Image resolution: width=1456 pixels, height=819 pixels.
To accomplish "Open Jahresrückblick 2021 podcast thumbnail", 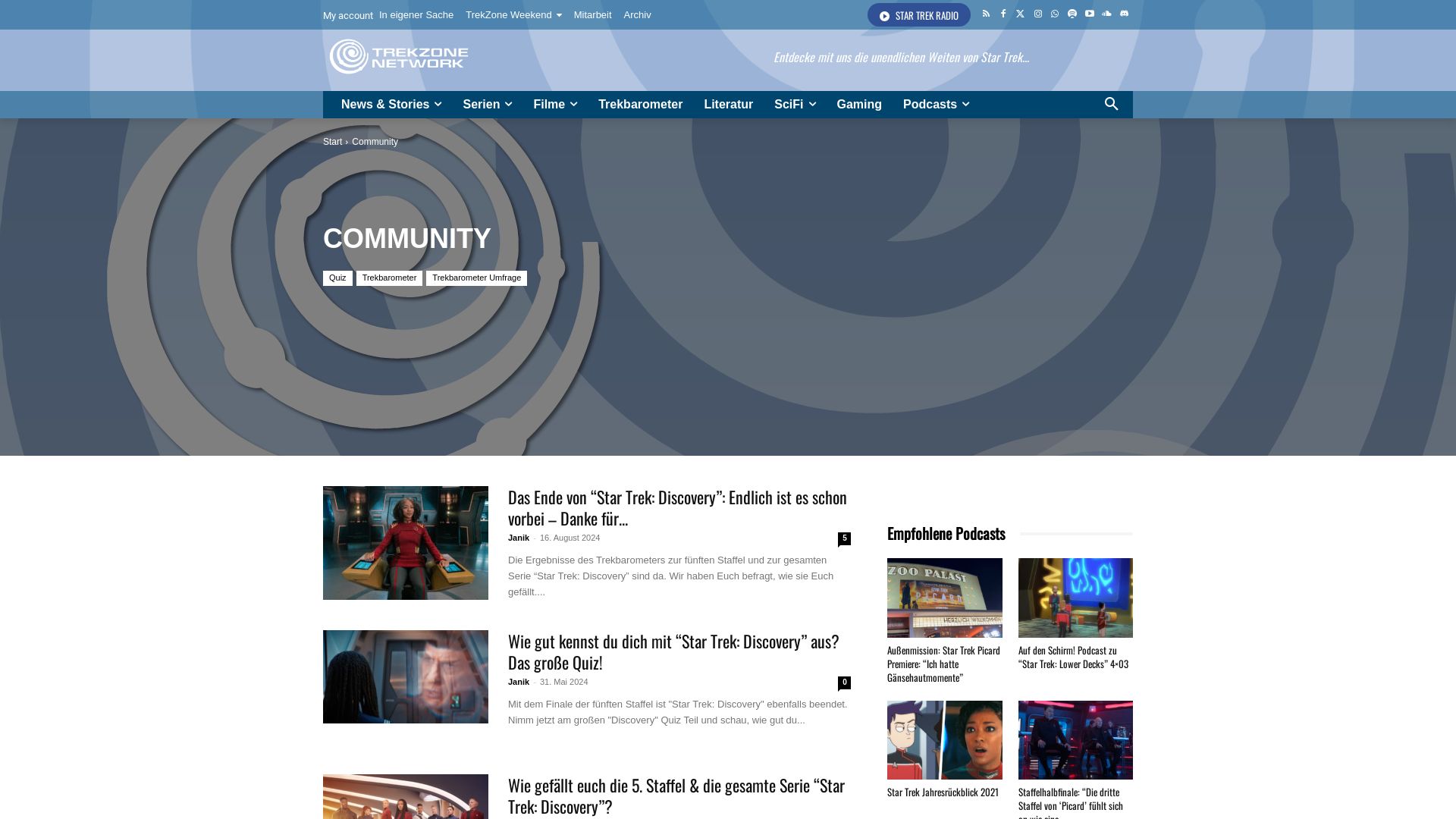I will click(945, 740).
